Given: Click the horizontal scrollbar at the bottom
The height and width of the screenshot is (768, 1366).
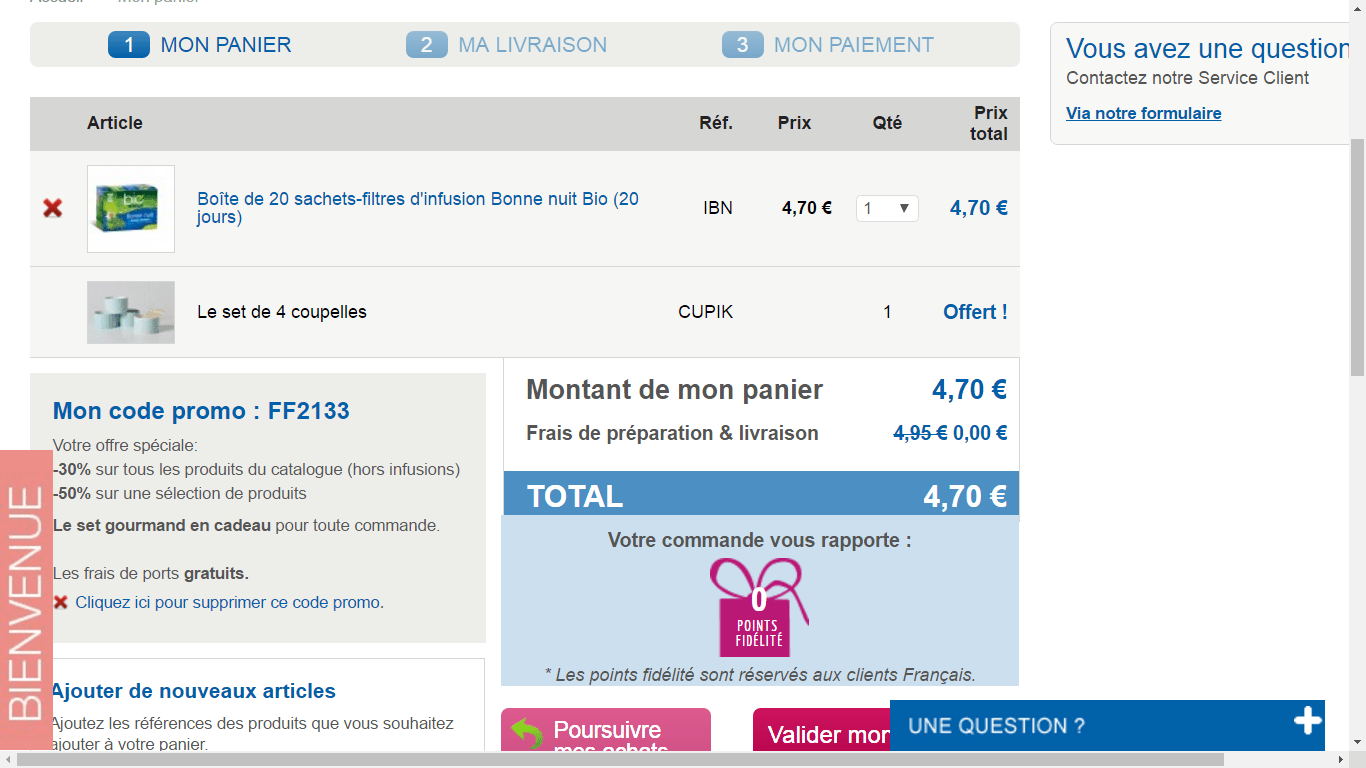Looking at the screenshot, I should pos(620,759).
